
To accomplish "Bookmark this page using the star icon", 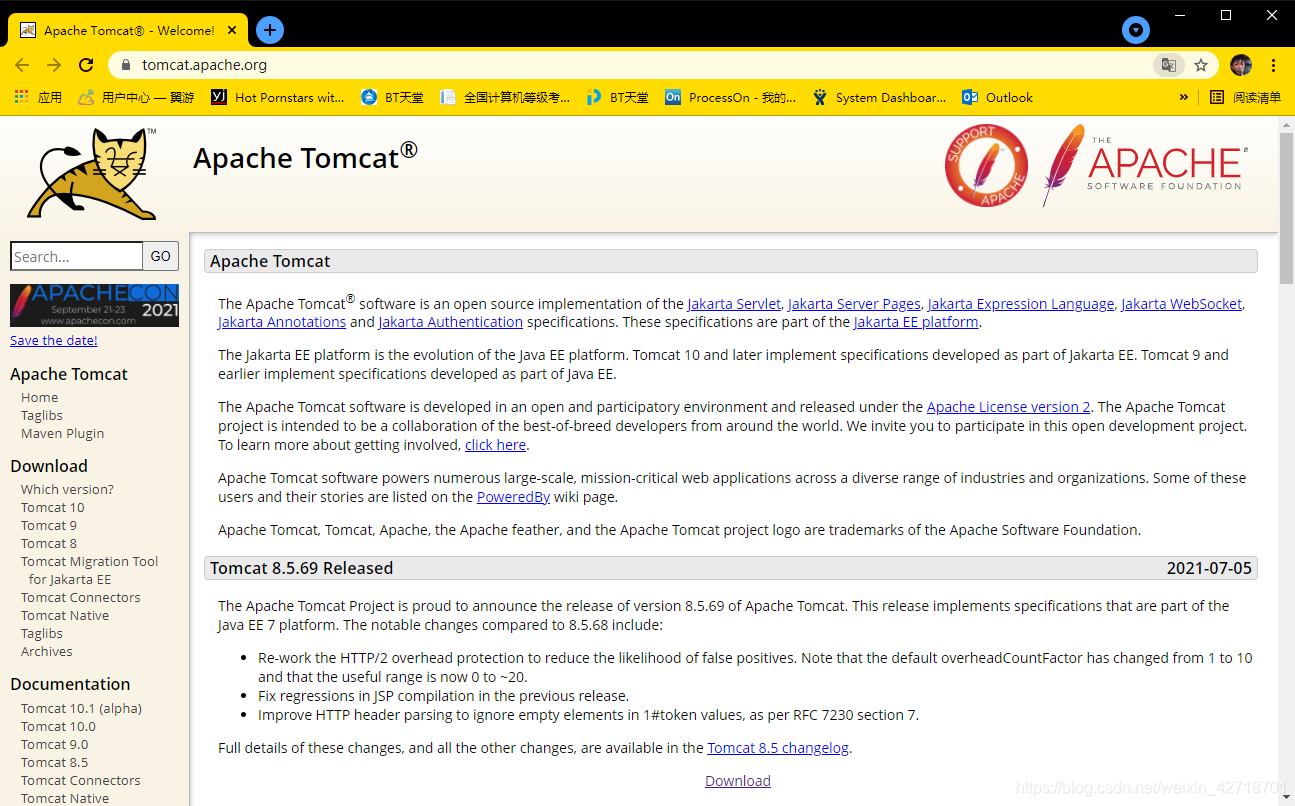I will coord(1200,63).
